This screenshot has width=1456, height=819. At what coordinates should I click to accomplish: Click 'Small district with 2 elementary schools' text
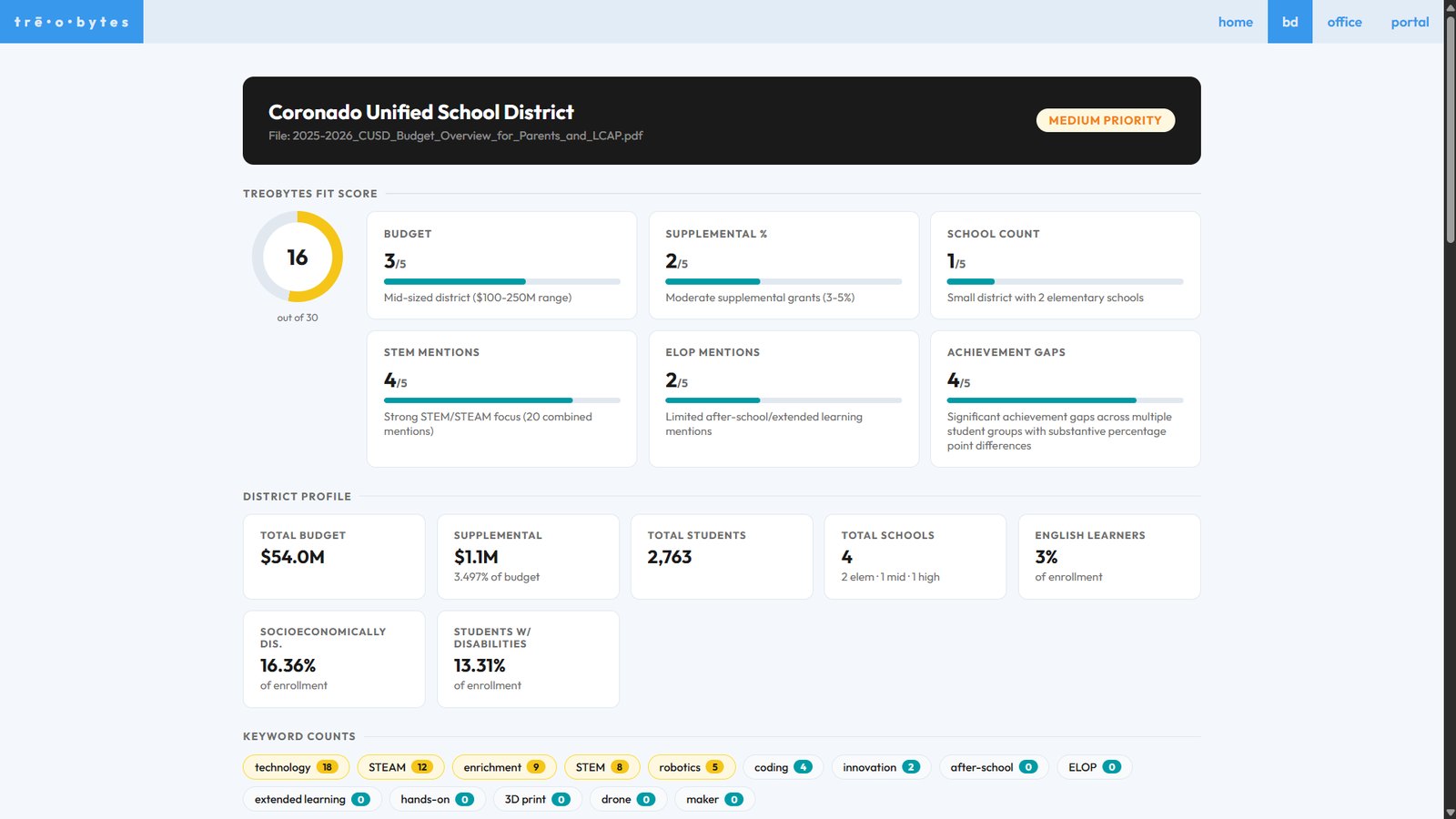coord(1045,298)
